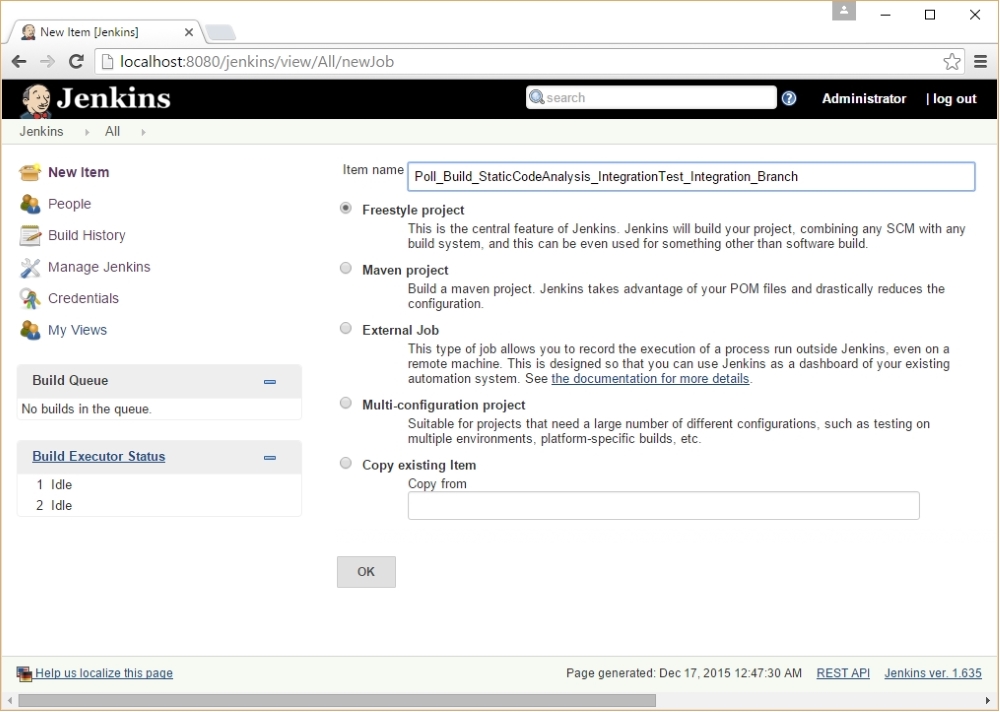Click the log out link
The height and width of the screenshot is (712, 1000).
pyautogui.click(x=954, y=99)
